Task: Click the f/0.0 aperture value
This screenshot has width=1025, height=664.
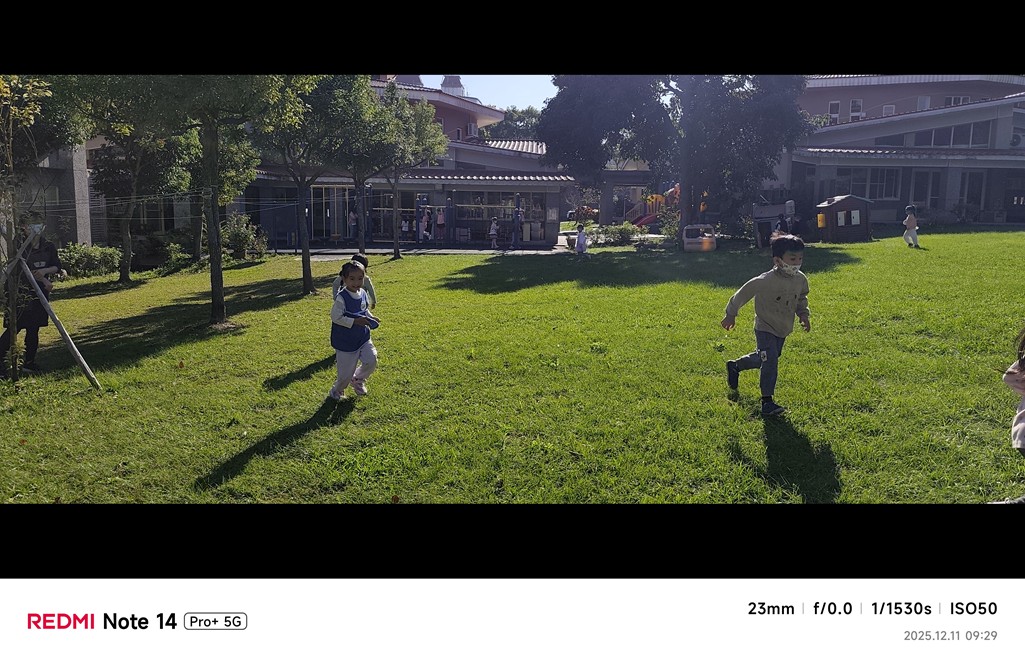Action: coord(832,608)
